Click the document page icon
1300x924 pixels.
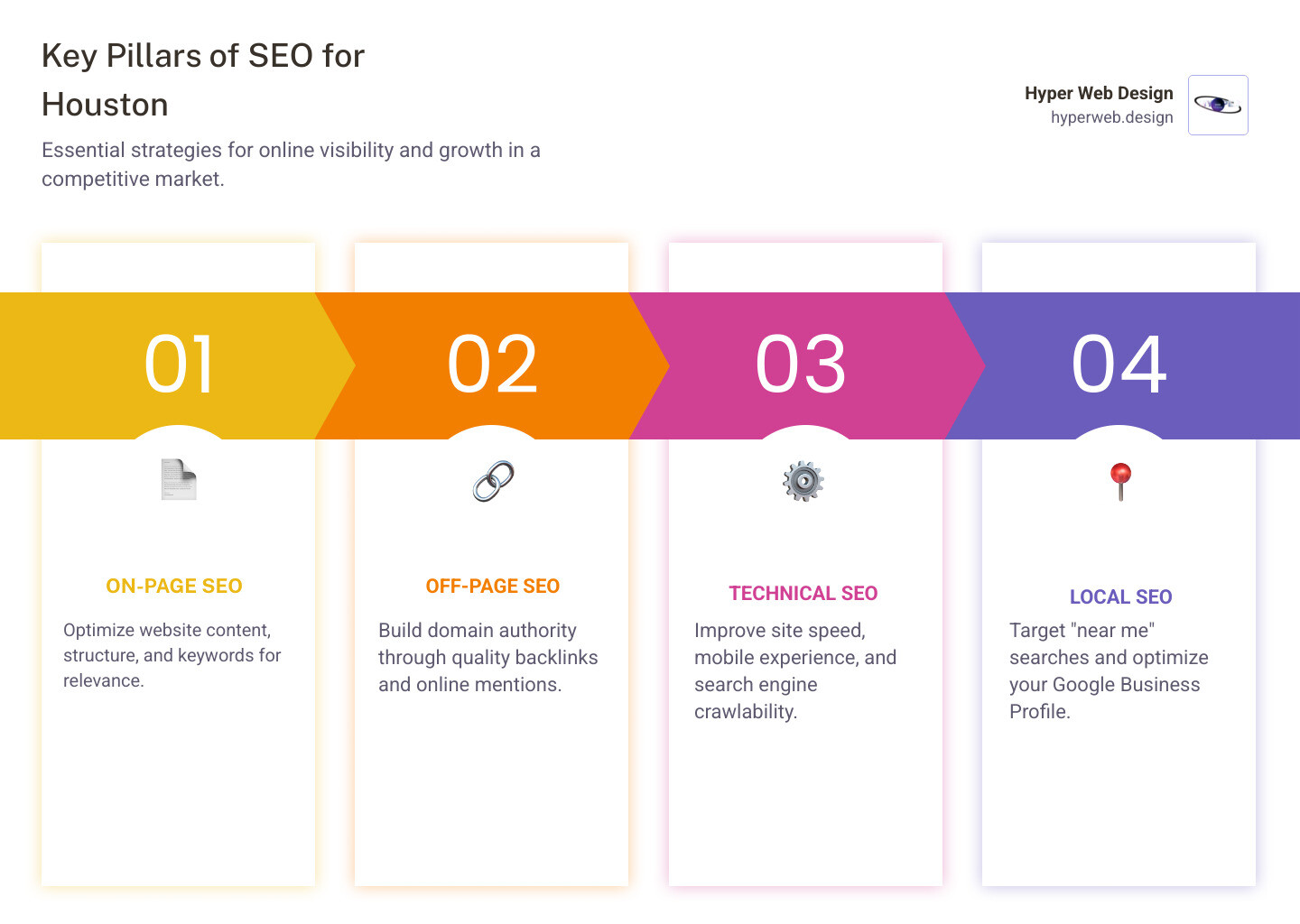click(179, 479)
